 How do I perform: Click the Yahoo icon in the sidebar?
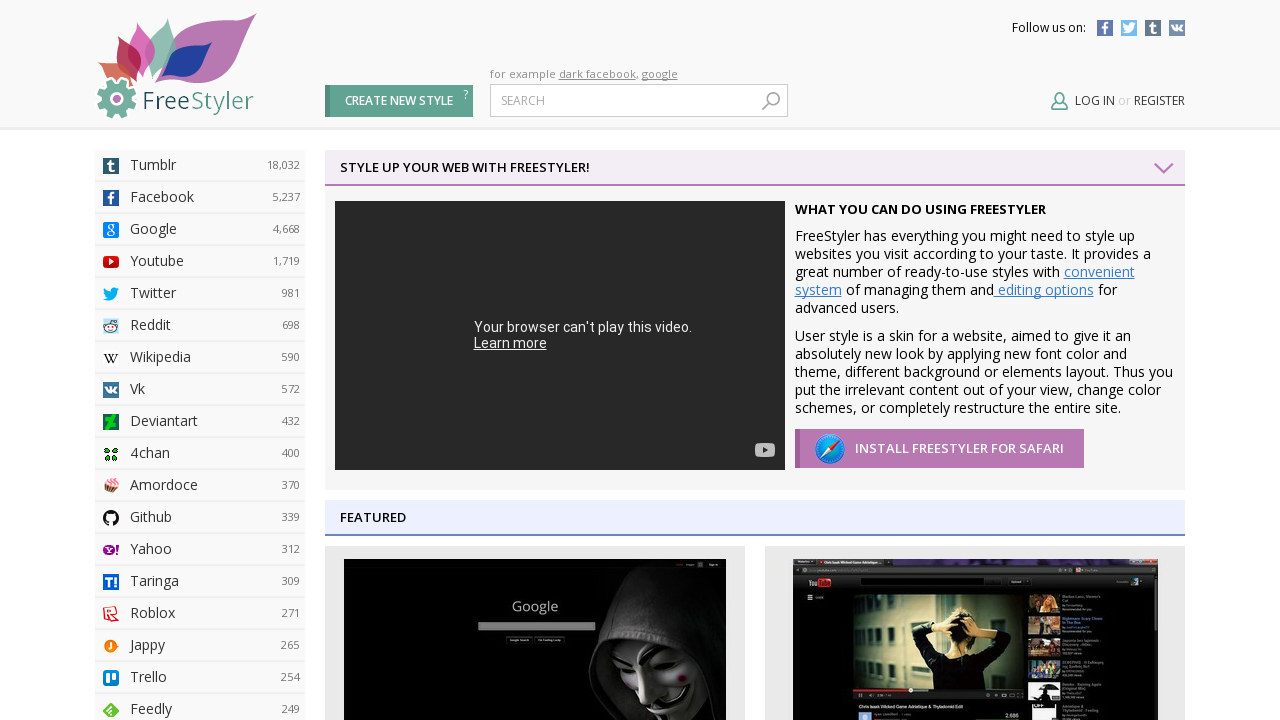point(111,550)
